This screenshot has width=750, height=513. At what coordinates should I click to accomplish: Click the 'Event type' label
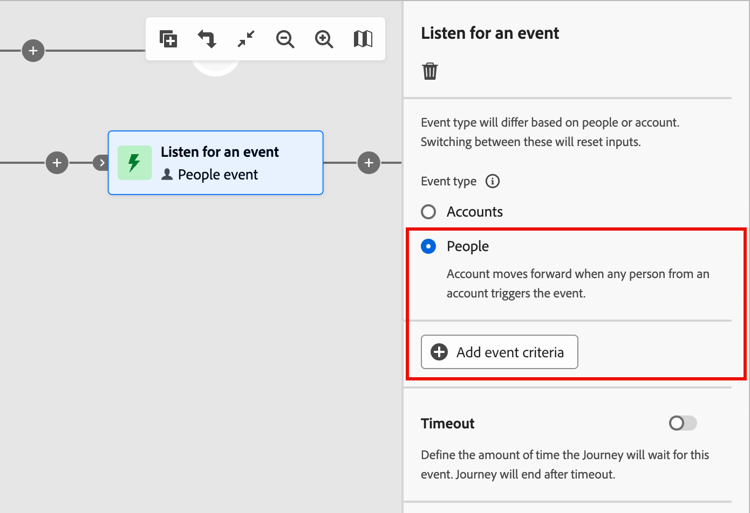(x=449, y=181)
